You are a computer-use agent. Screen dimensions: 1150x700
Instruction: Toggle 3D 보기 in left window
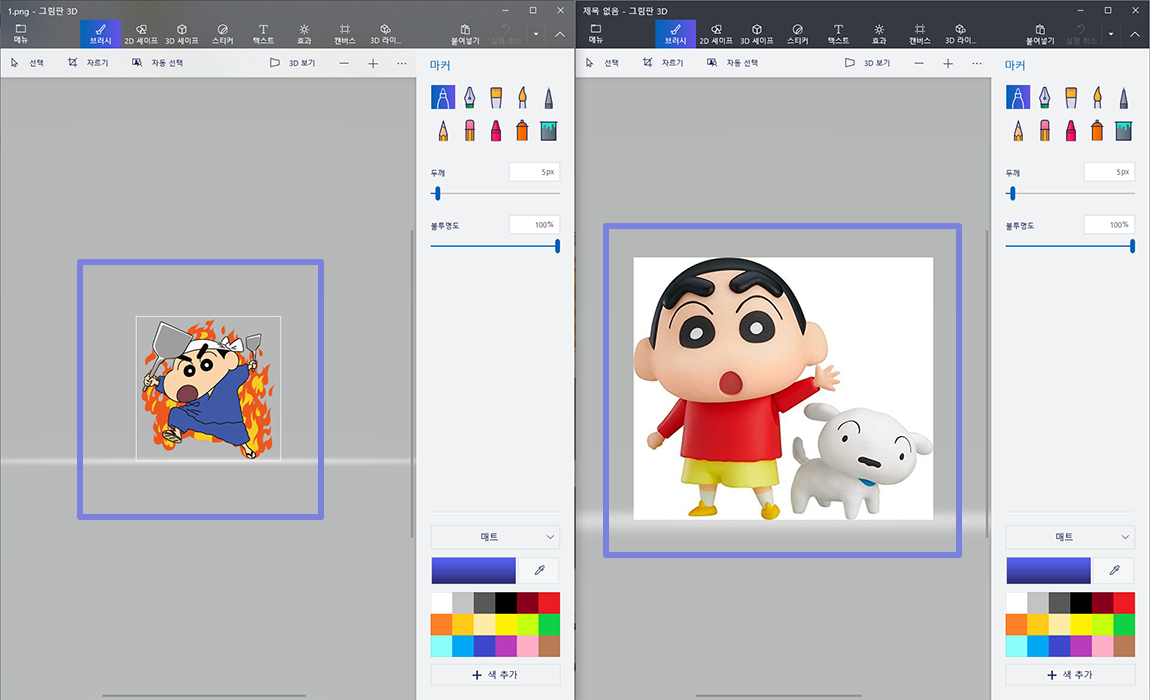292,63
